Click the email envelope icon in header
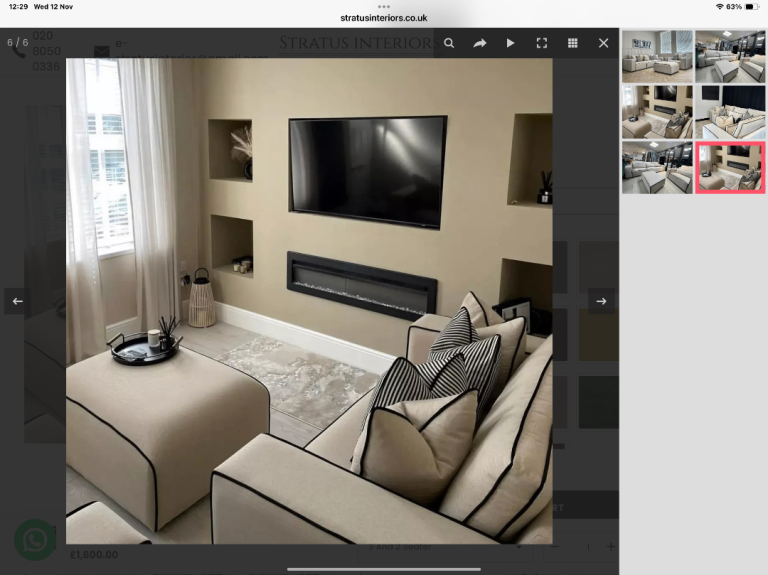Viewport: 768px width, 575px height. click(102, 51)
